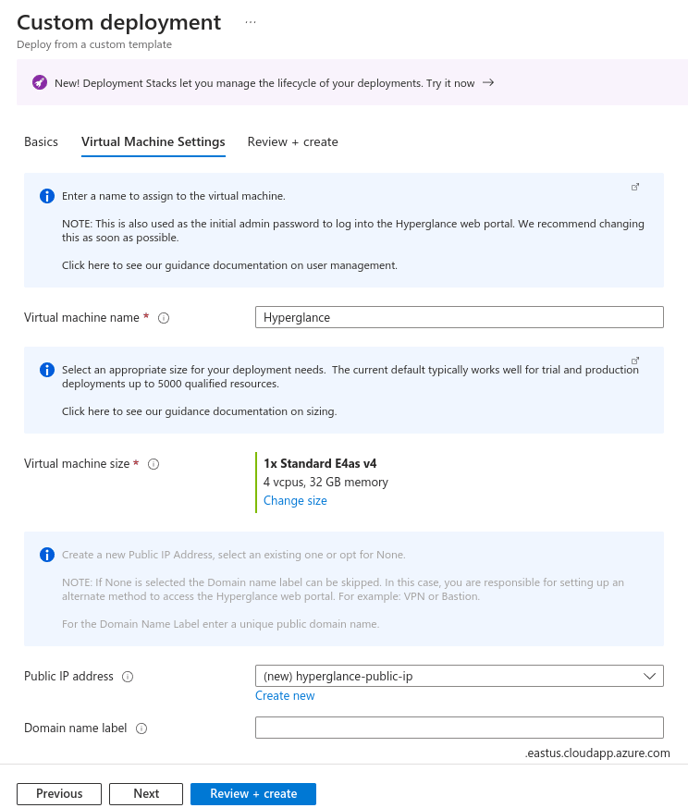
Task: Open the Review + create tab
Action: pos(293,142)
